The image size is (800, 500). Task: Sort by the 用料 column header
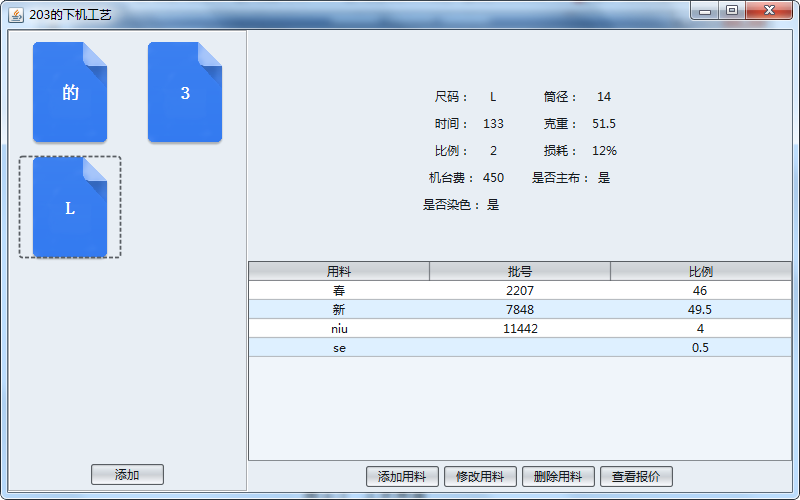click(339, 271)
